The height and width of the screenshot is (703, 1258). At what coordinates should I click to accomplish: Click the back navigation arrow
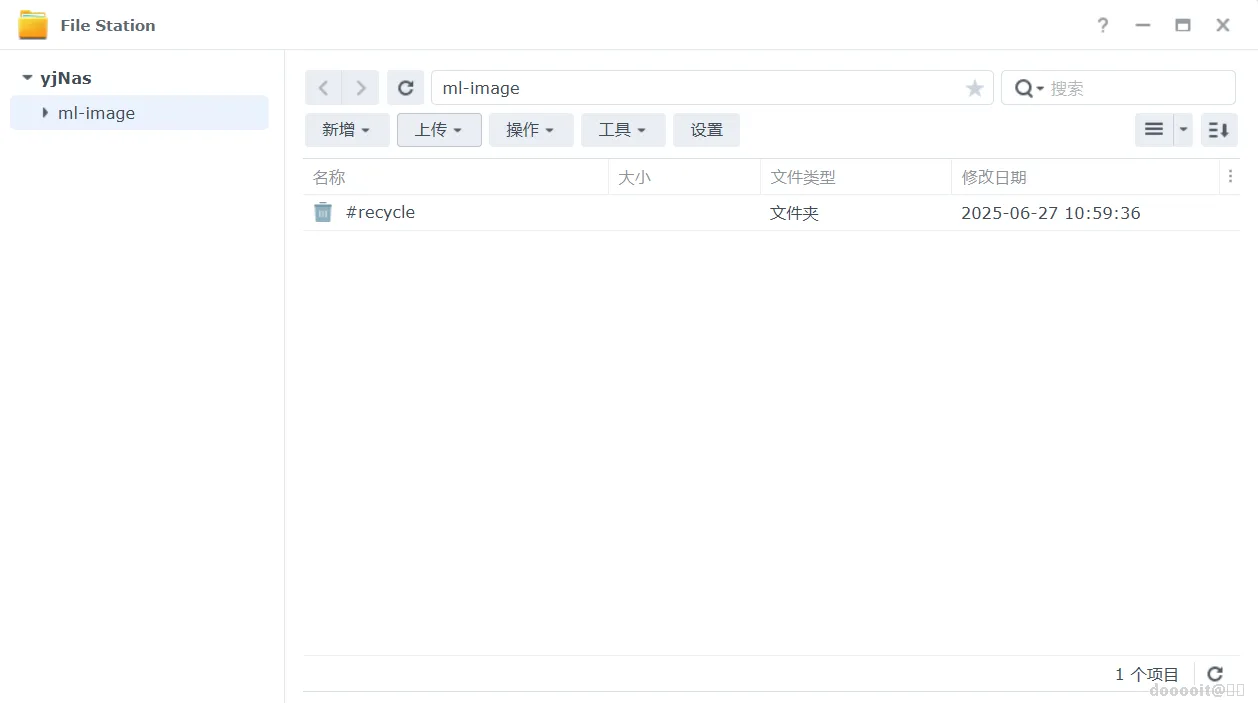322,87
